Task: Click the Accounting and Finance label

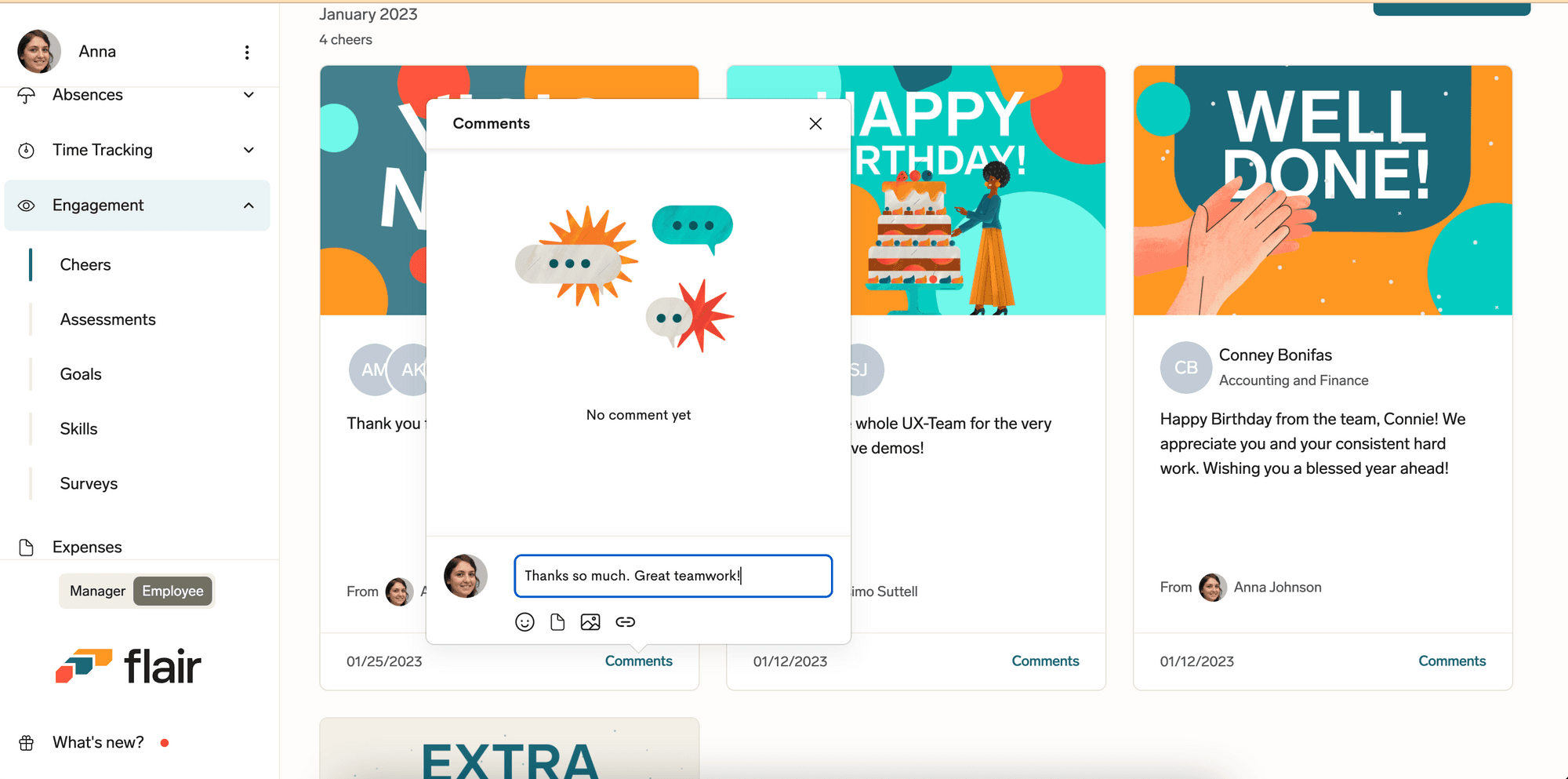Action: [x=1294, y=380]
